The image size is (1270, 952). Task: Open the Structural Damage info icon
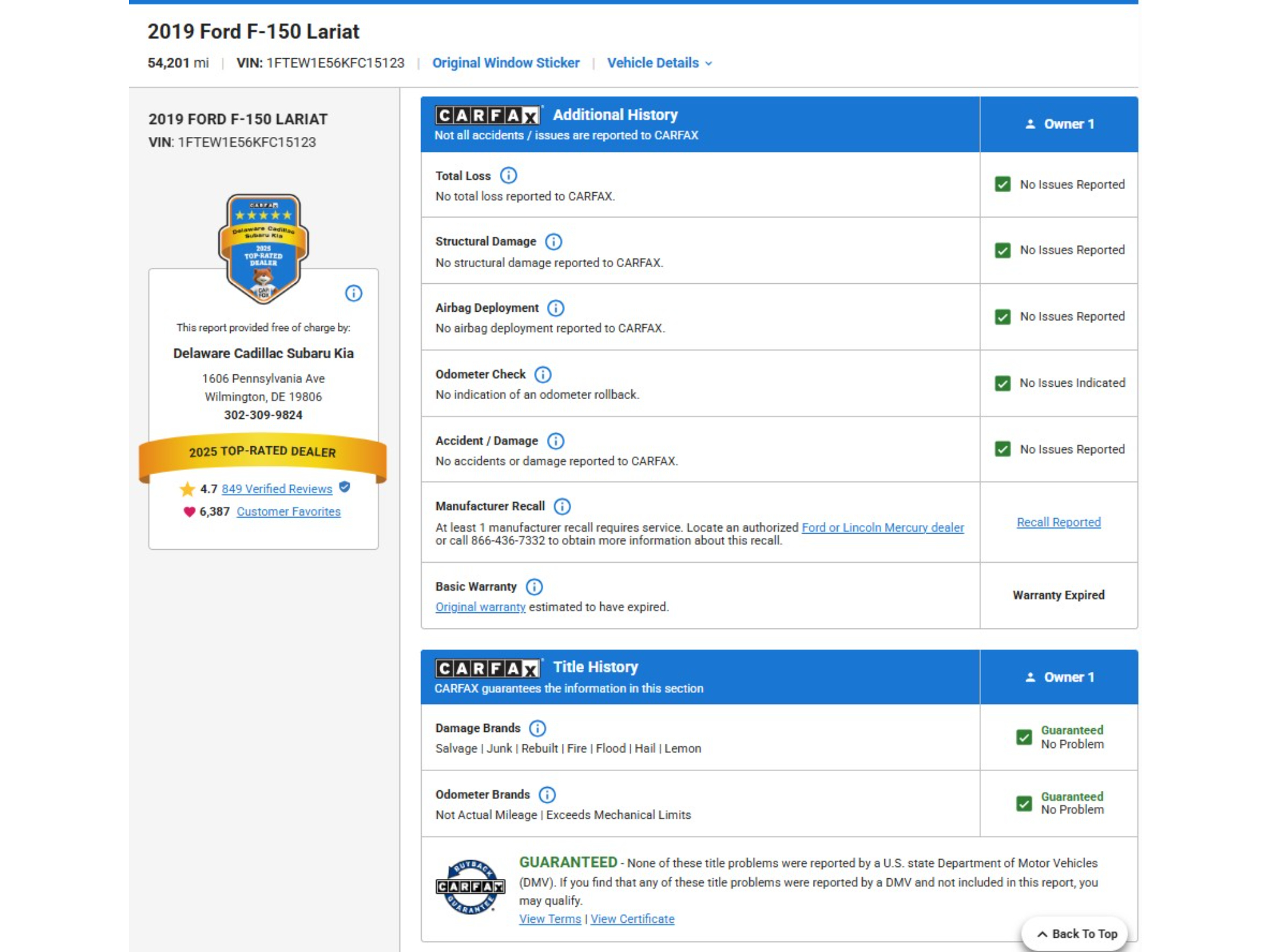coord(553,242)
